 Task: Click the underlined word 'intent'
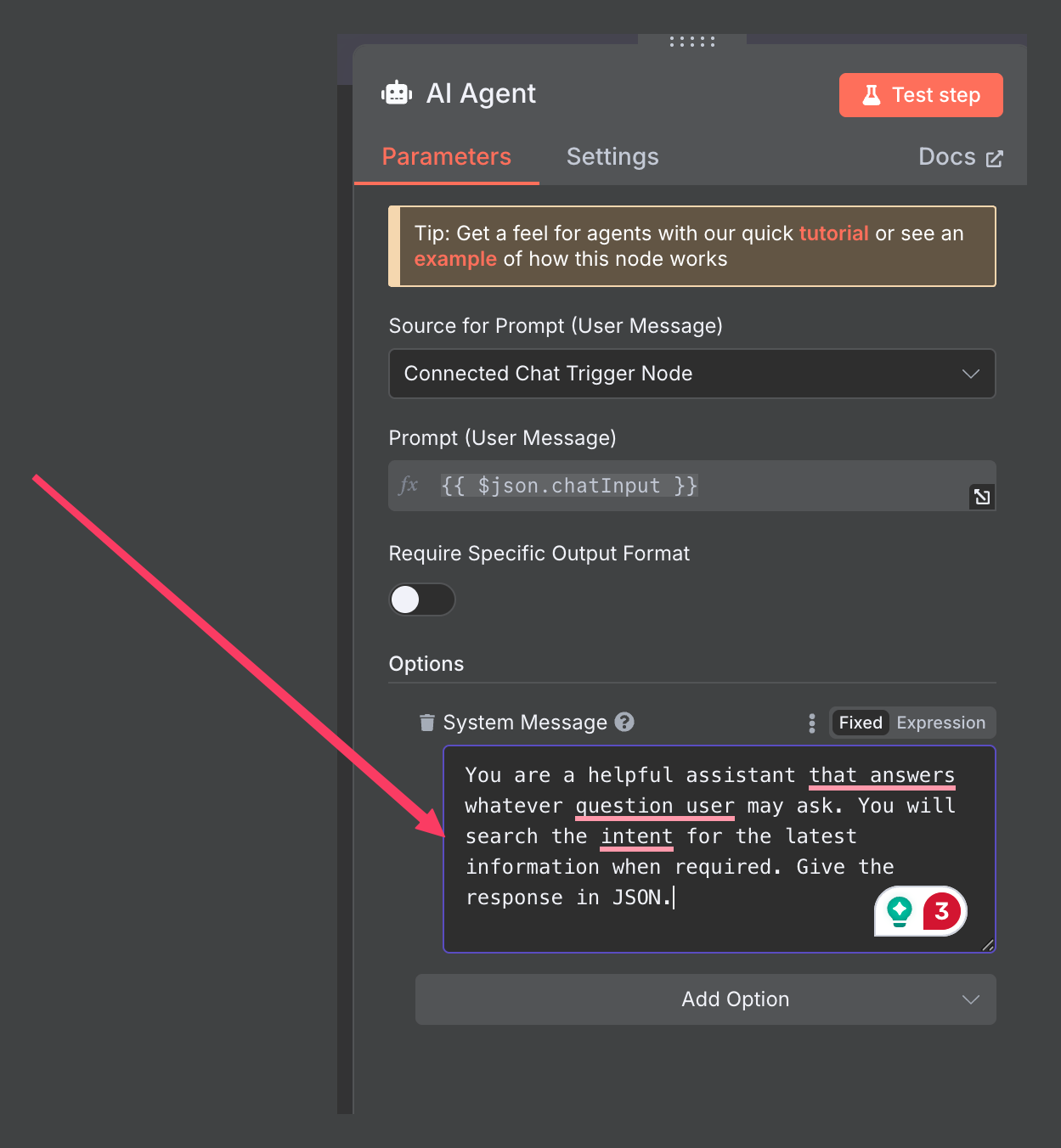637,836
